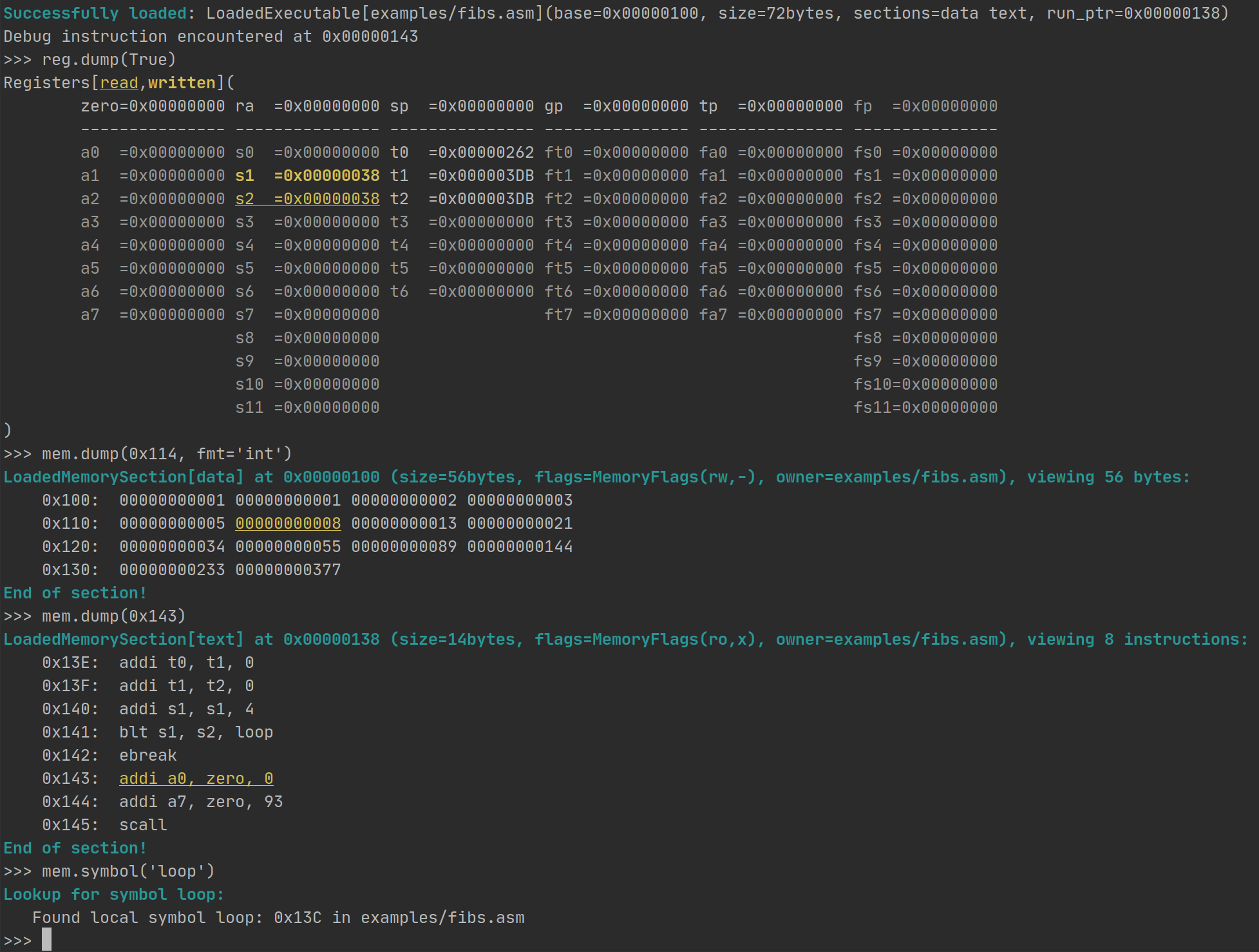
Task: Select highlighted memory value 00000000008
Action: click(289, 524)
